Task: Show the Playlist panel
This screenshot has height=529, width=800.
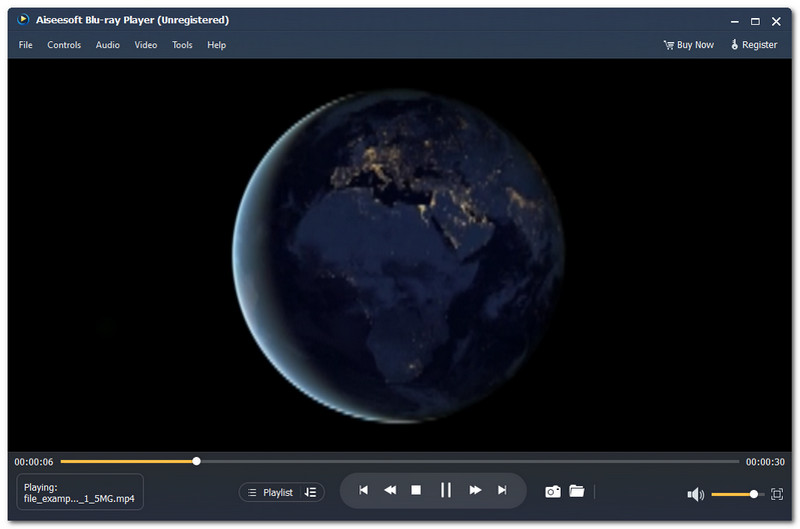Action: point(270,492)
